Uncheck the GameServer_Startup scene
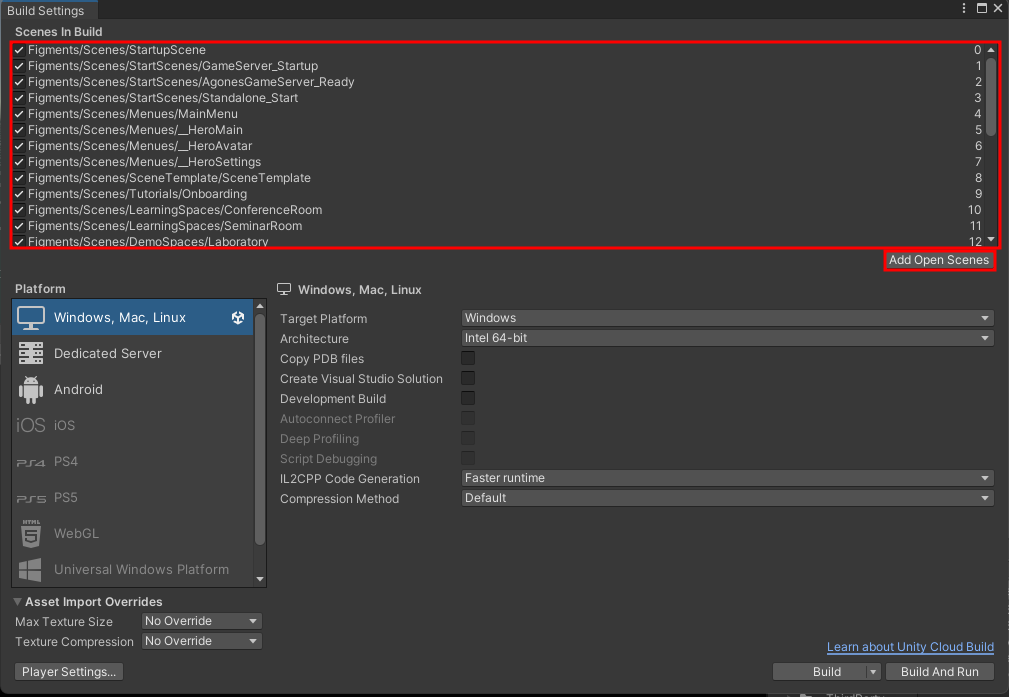1009x697 pixels. pyautogui.click(x=19, y=66)
